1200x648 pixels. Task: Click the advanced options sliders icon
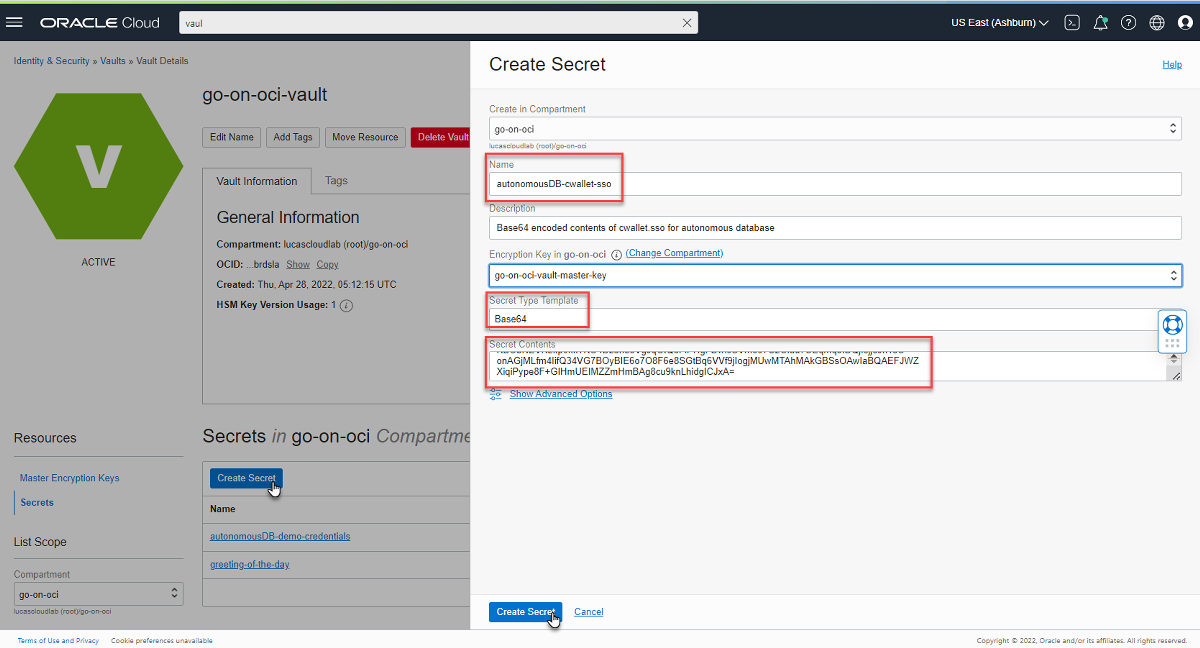click(x=496, y=394)
